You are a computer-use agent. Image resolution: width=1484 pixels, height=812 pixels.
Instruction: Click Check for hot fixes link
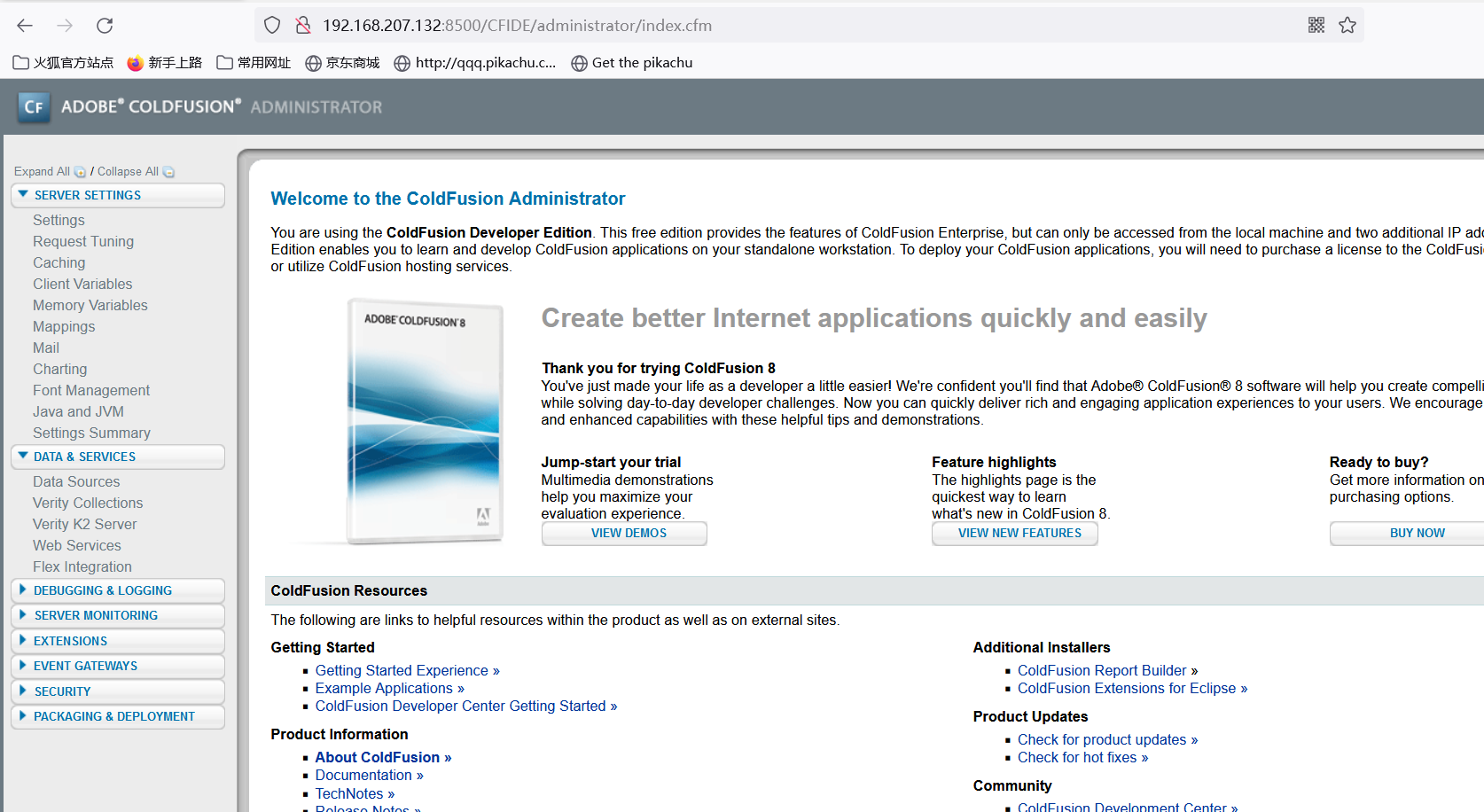(1083, 758)
